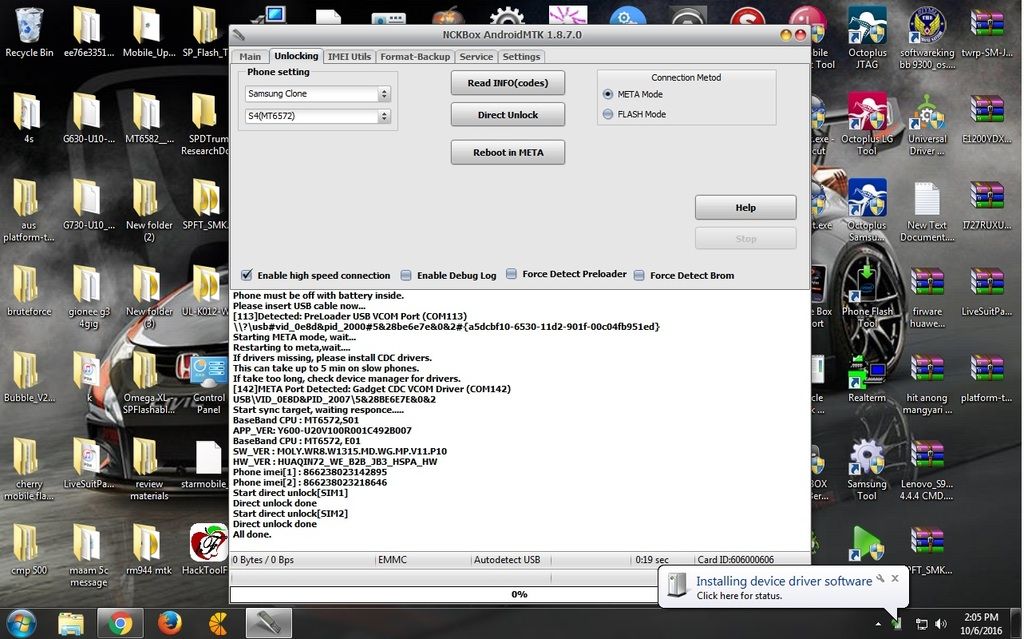Open the Control Panel desktop icon
The width and height of the screenshot is (1024, 639).
[x=208, y=380]
